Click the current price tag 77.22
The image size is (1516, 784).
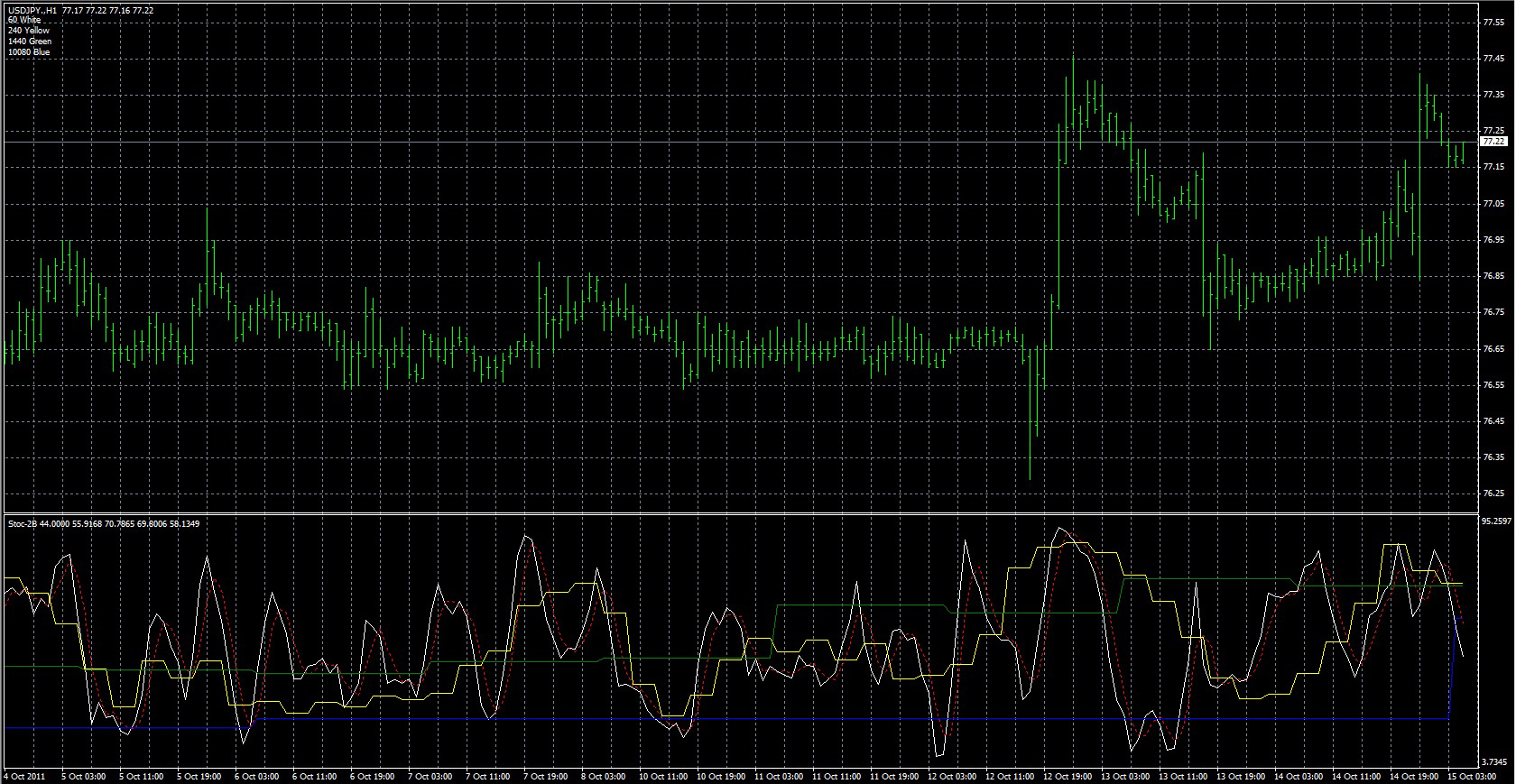(x=1493, y=142)
